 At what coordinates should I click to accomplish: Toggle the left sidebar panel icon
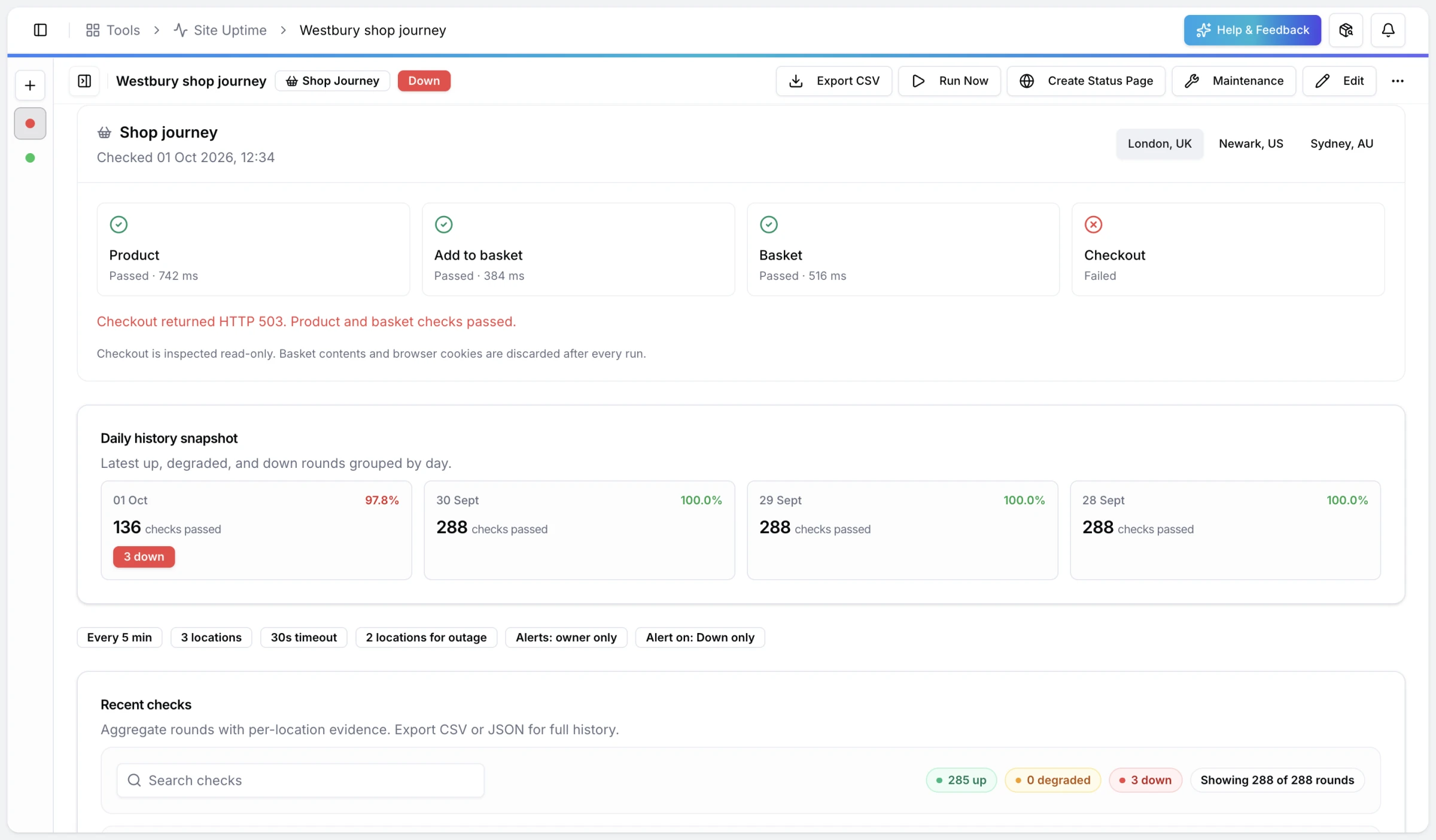point(40,30)
